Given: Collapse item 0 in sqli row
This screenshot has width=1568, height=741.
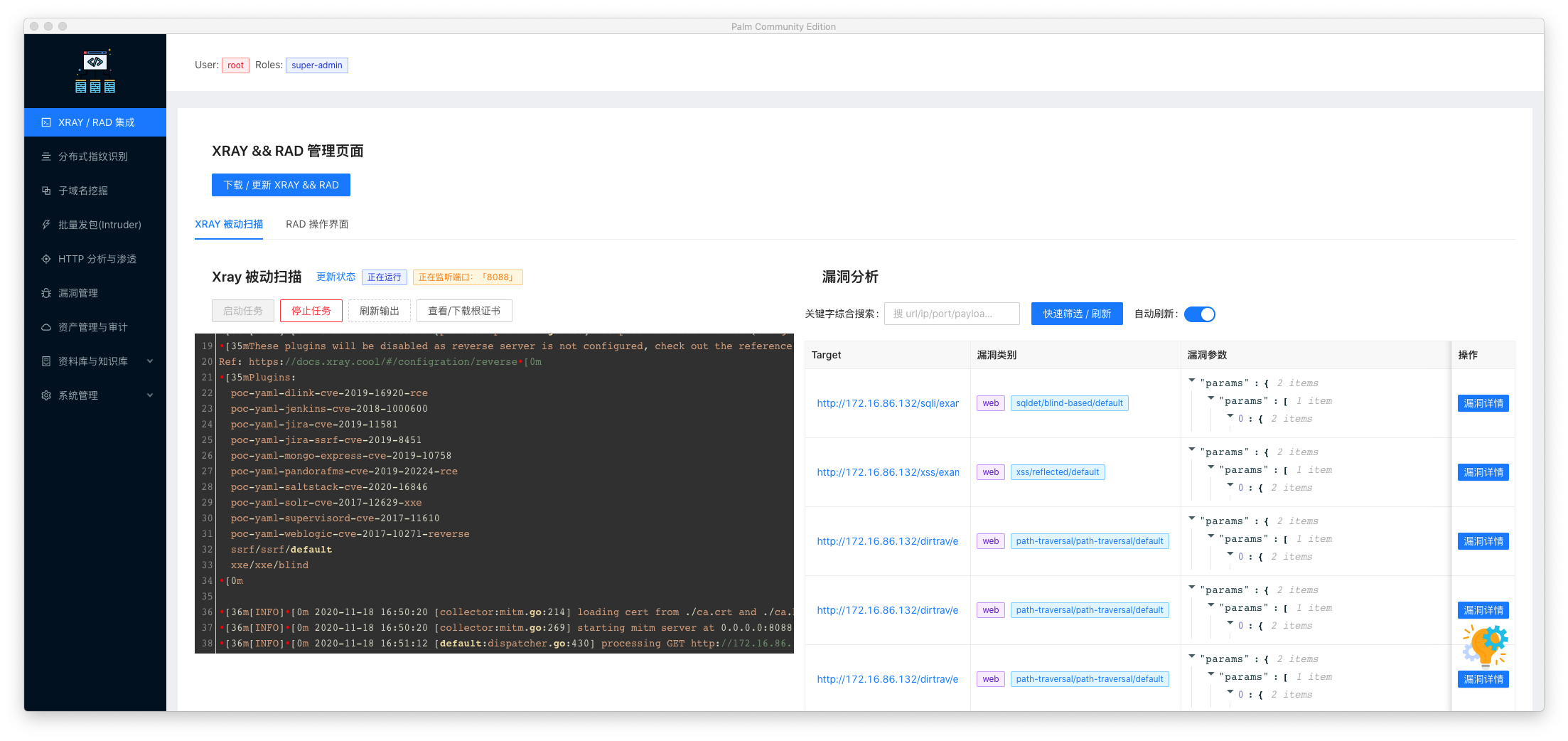Looking at the screenshot, I should click(1230, 417).
